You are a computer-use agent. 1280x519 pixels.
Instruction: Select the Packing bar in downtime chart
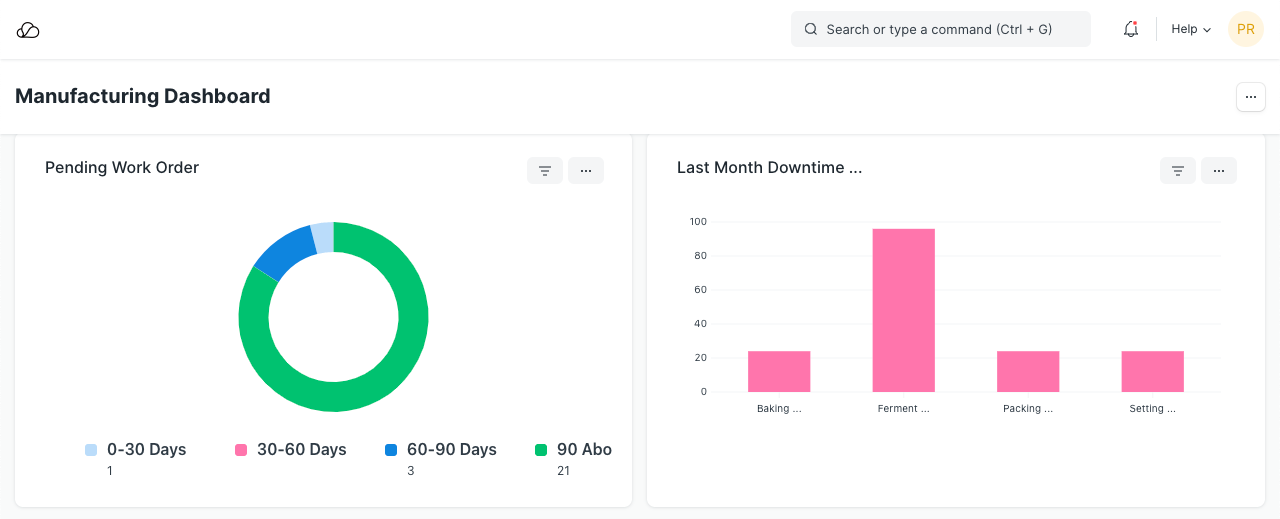point(1028,371)
